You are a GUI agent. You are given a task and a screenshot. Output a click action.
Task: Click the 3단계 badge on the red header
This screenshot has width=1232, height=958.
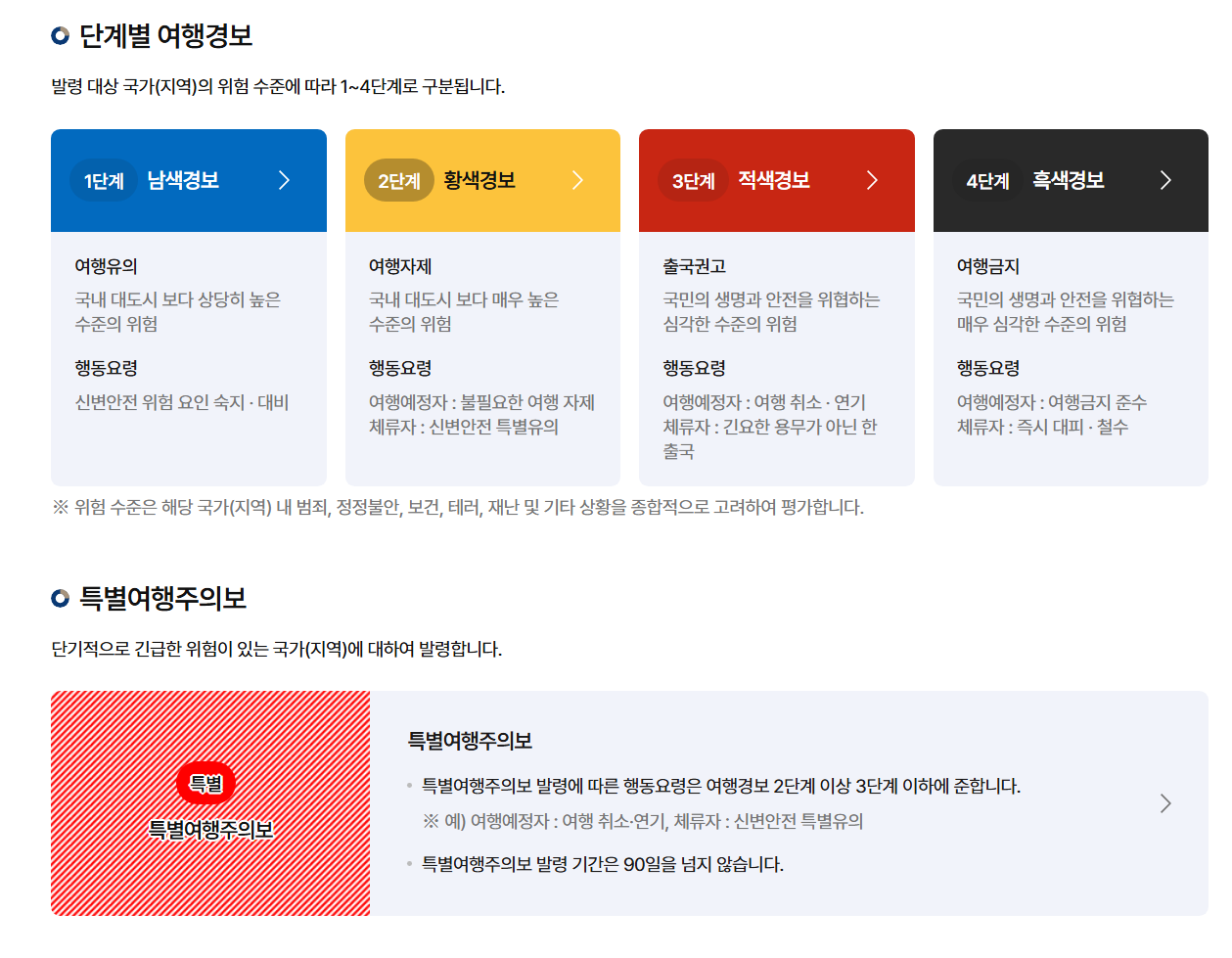(693, 181)
